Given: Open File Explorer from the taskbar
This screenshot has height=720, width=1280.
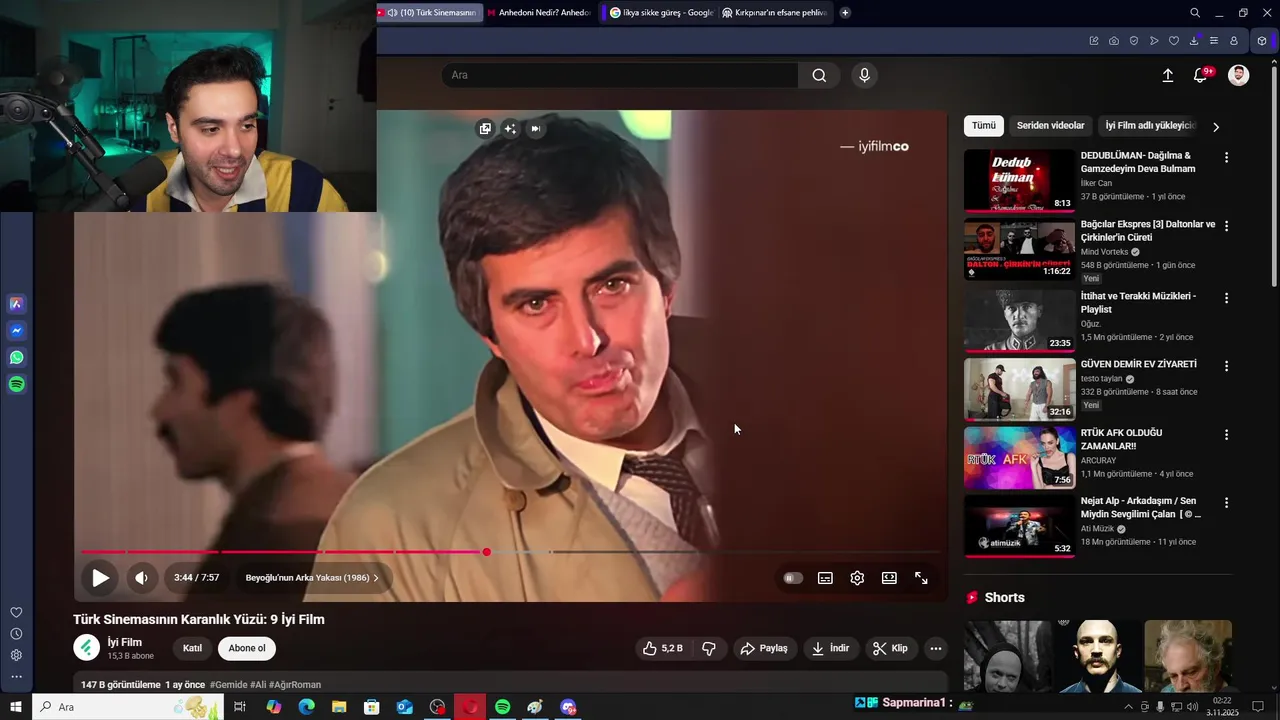Looking at the screenshot, I should [x=339, y=707].
